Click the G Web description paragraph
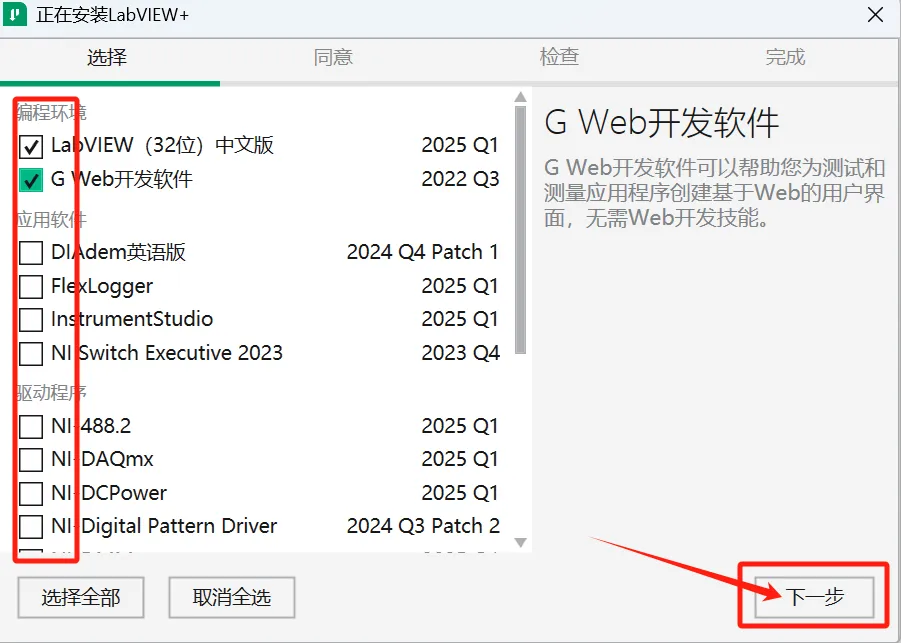Image resolution: width=901 pixels, height=643 pixels. tap(714, 192)
